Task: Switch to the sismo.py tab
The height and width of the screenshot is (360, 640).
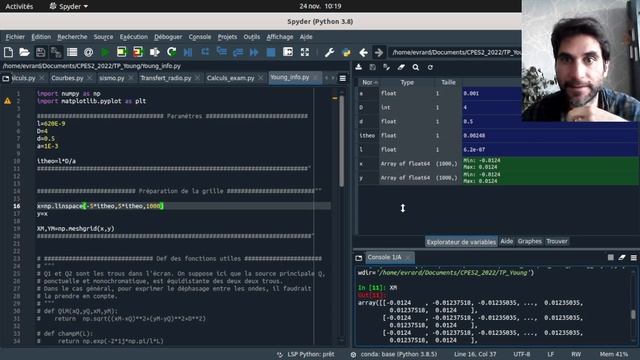Action: pyautogui.click(x=111, y=78)
